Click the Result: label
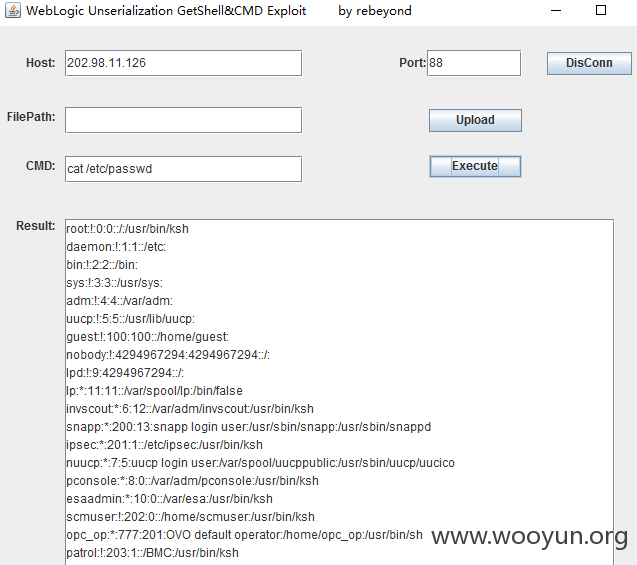Image resolution: width=637 pixels, height=565 pixels. pyautogui.click(x=36, y=226)
